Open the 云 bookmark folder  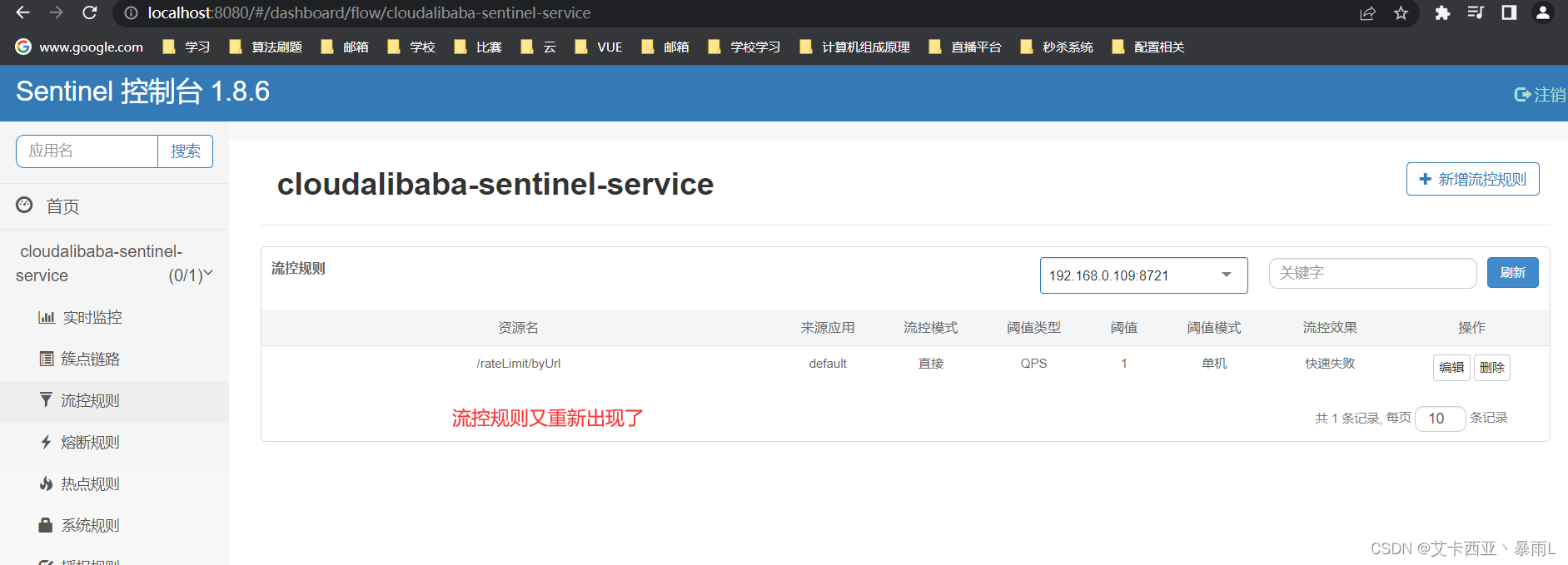pos(538,47)
